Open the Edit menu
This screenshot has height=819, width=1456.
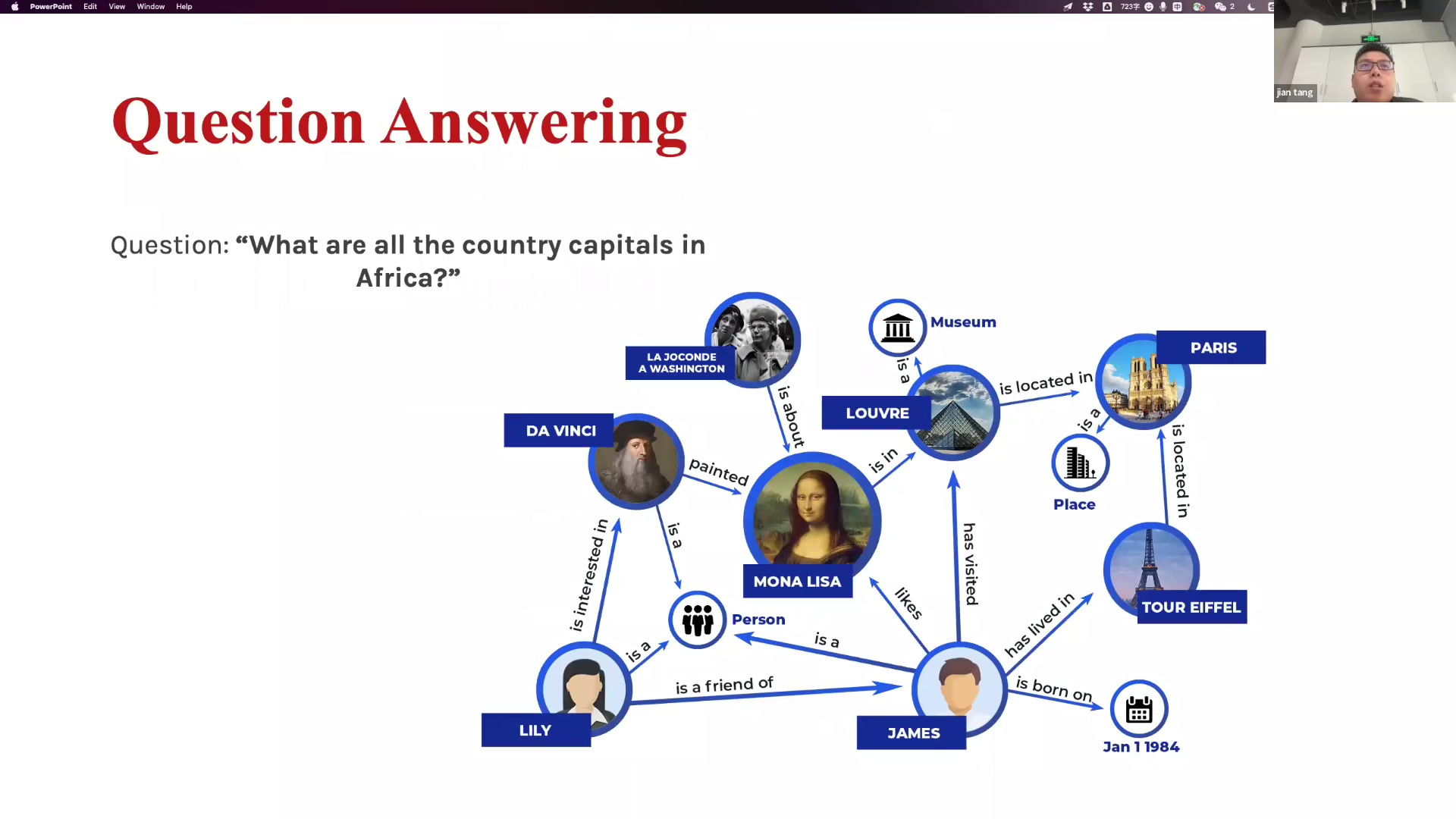tap(90, 7)
